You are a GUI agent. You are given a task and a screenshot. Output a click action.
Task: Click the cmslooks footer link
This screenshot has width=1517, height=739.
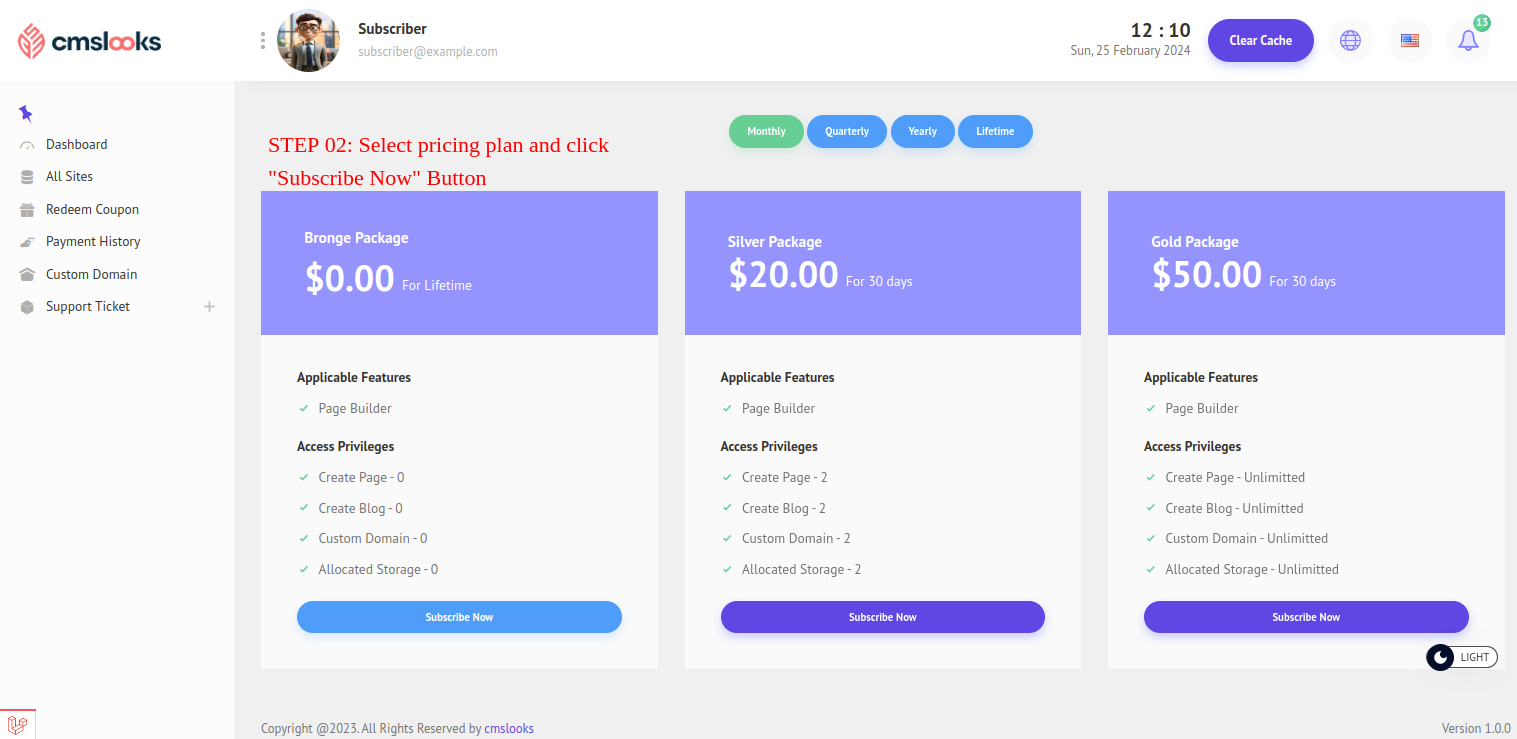[x=509, y=728]
